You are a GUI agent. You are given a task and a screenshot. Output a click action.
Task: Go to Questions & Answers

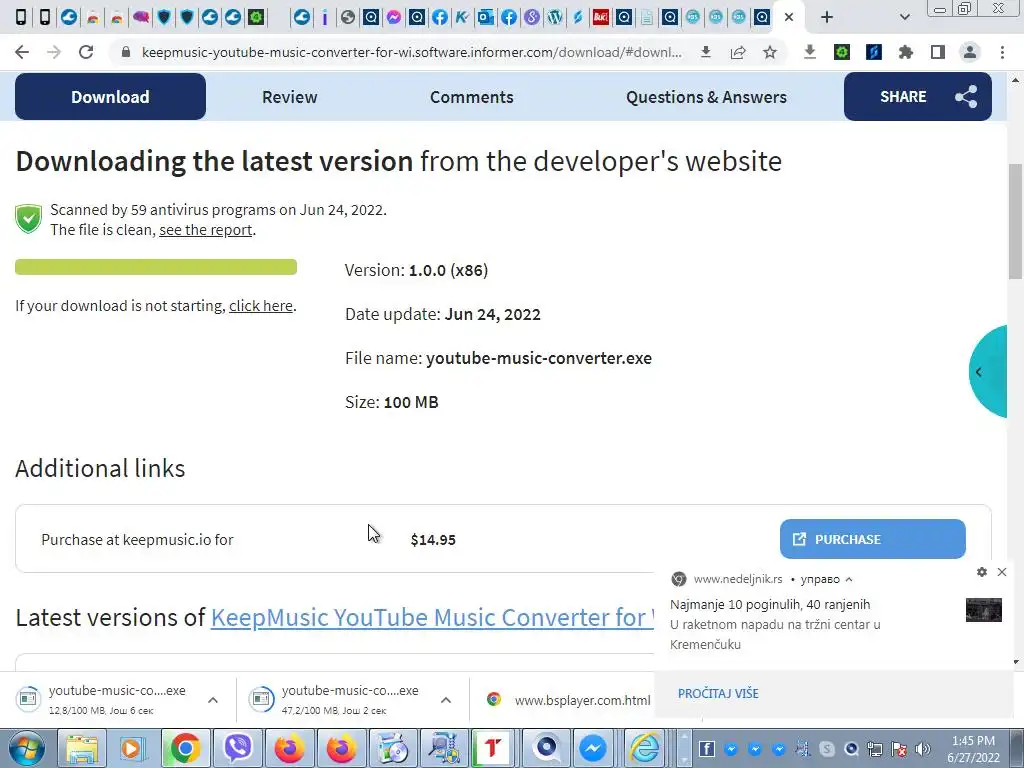(x=706, y=97)
